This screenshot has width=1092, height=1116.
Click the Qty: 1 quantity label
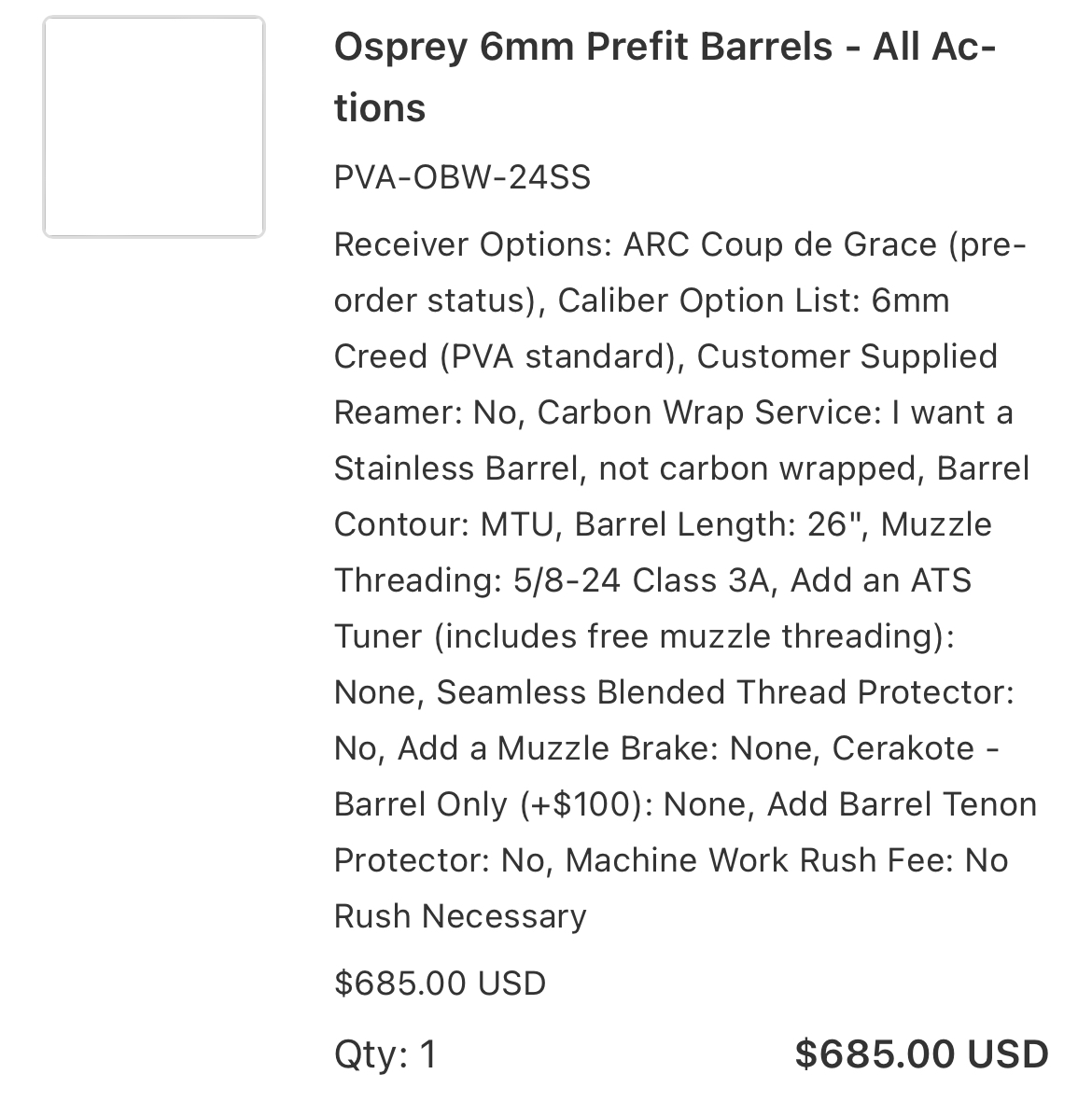pos(385,1054)
